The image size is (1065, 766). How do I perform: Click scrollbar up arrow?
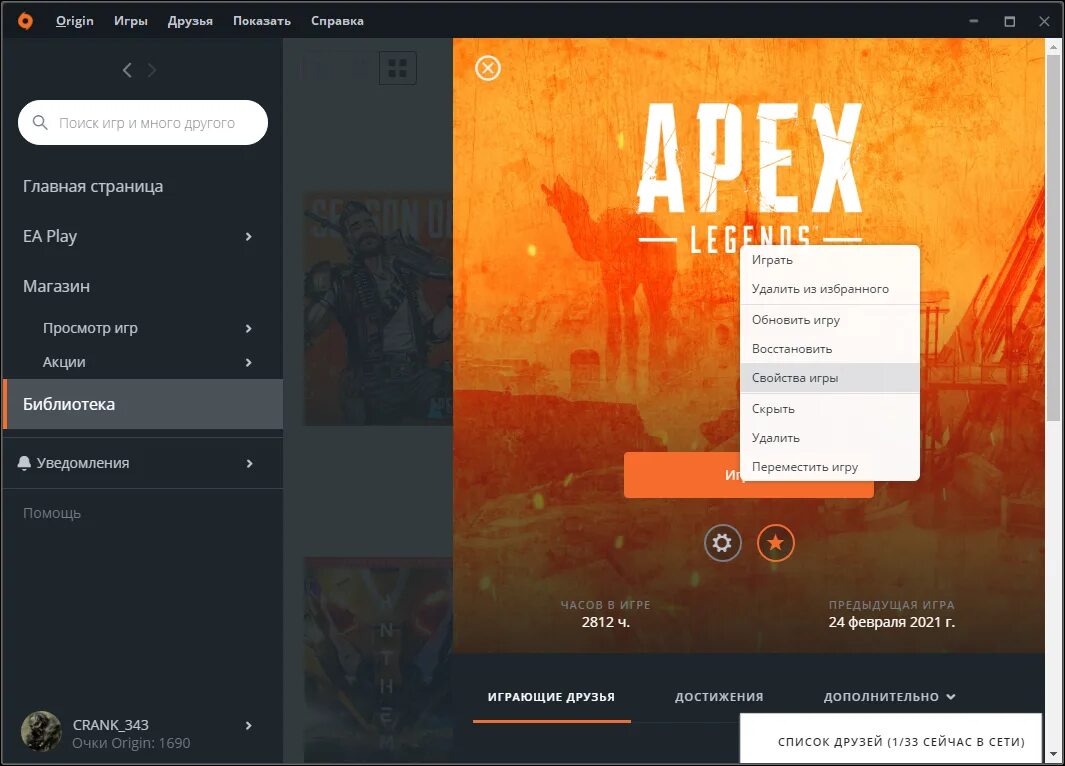1053,48
